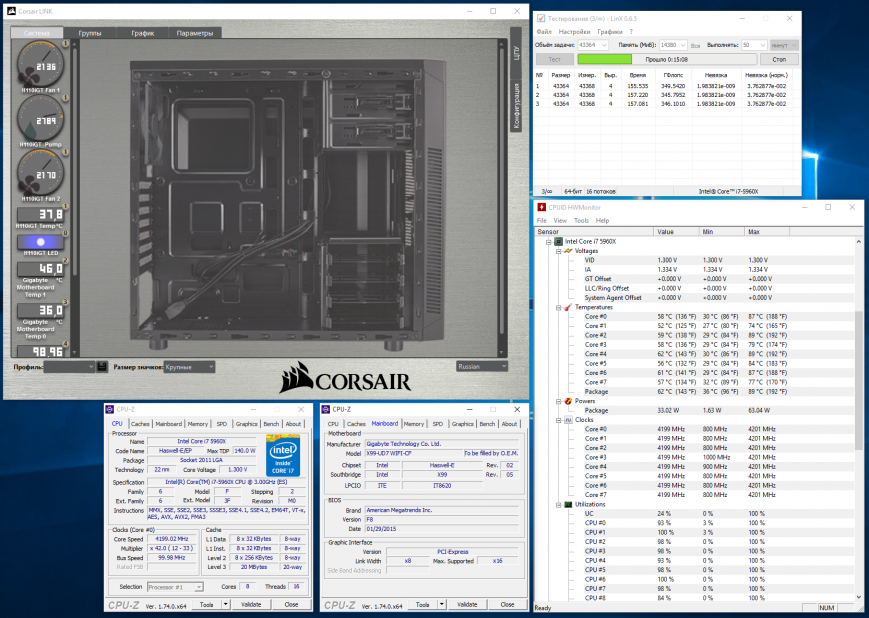
Task: Switch to the Memory tab in left CPU-Z
Action: click(x=197, y=424)
